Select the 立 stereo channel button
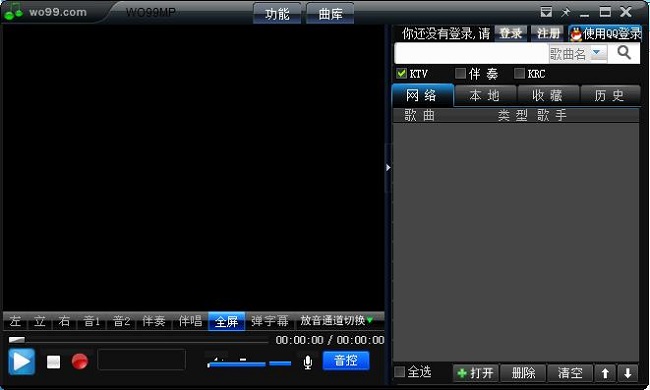650x390 pixels. [40, 321]
